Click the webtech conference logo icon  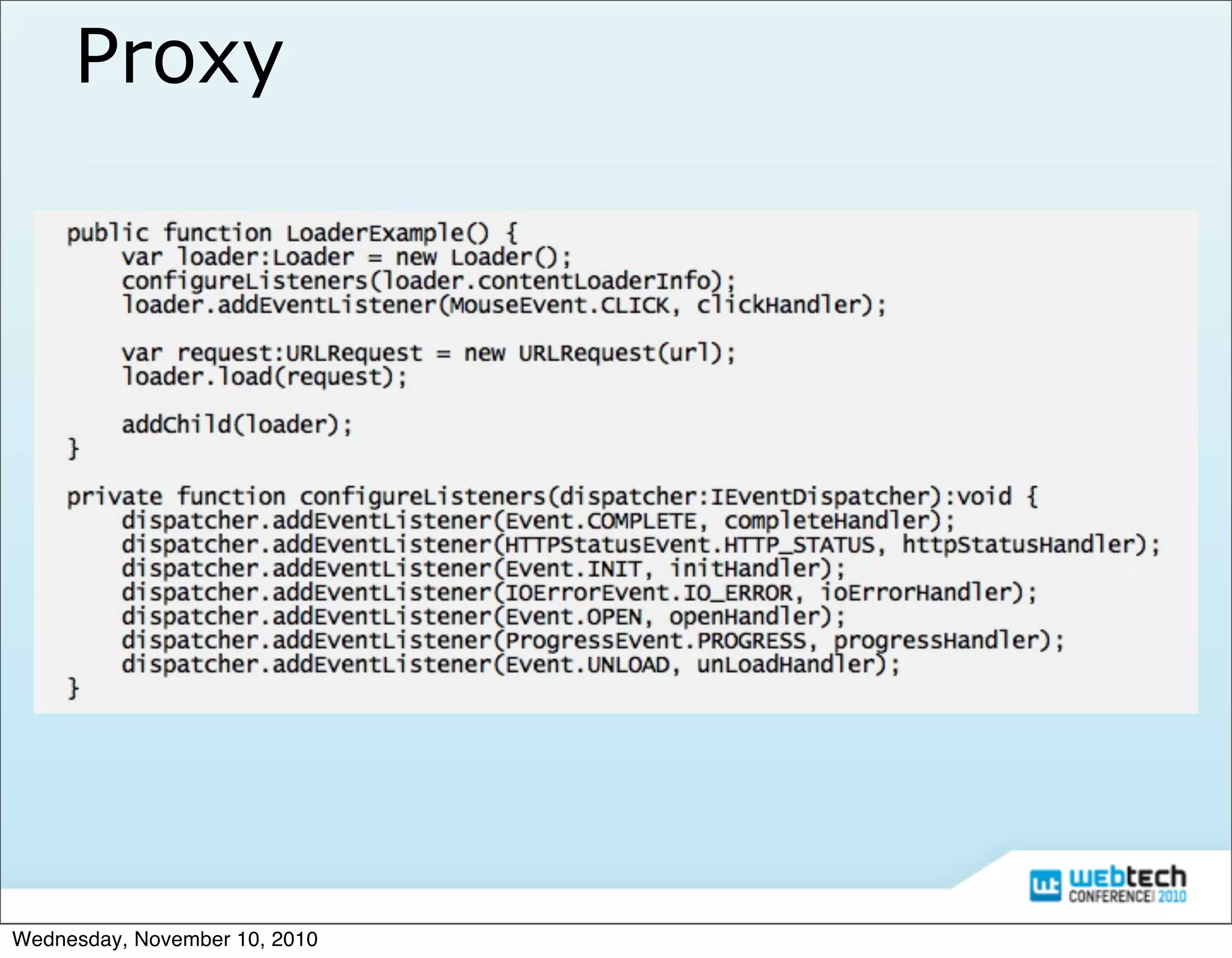click(x=1045, y=886)
